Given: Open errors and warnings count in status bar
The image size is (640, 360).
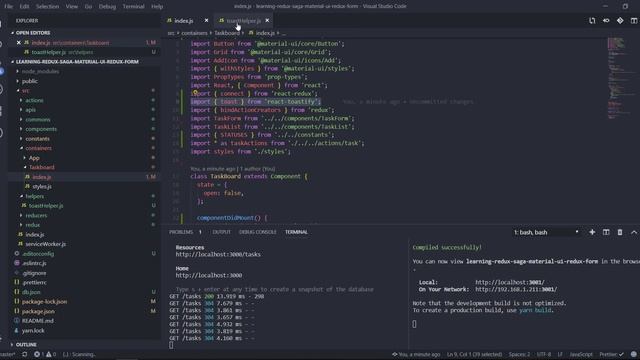Looking at the screenshot, I should coord(45,354).
